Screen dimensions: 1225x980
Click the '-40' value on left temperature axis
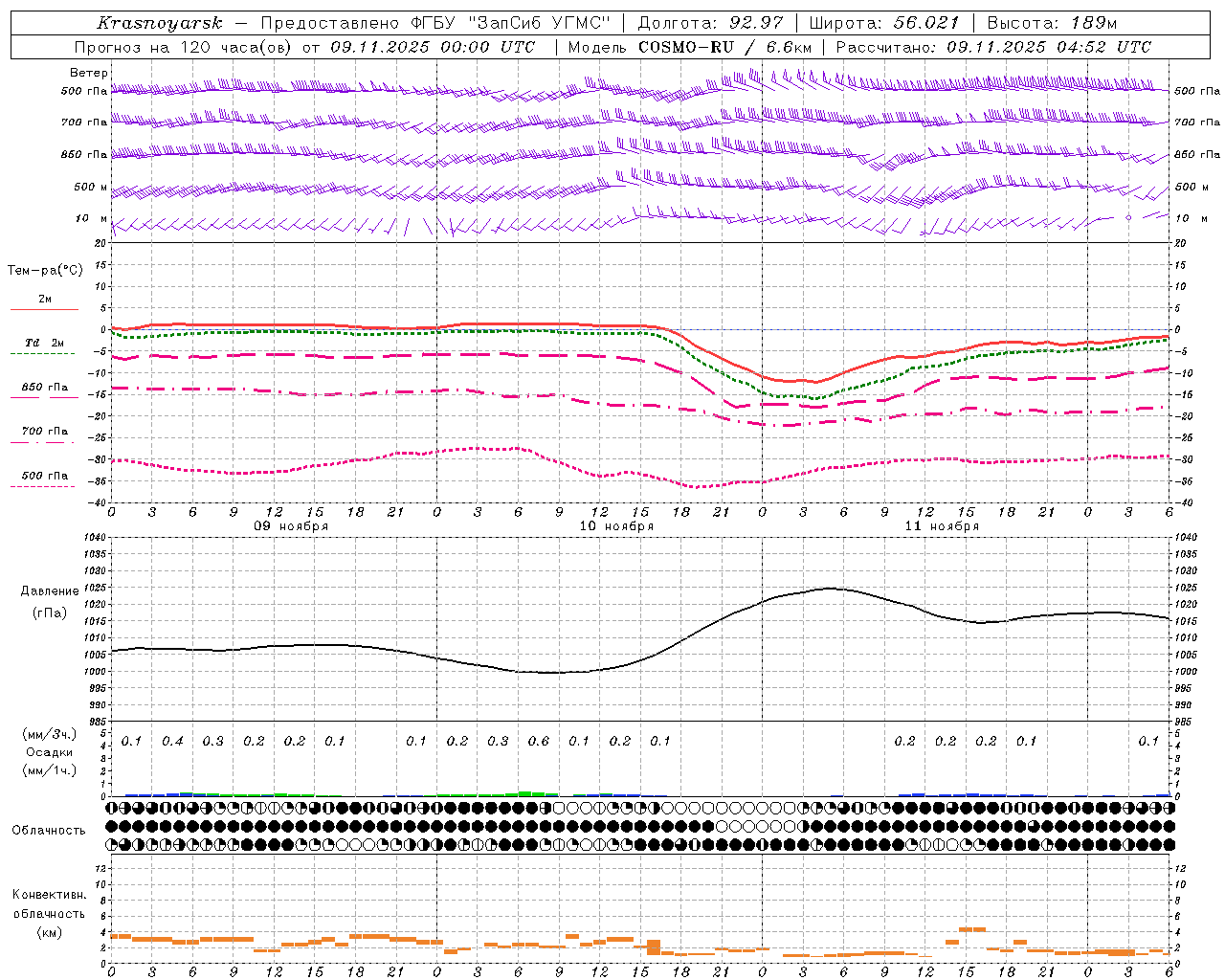[99, 503]
